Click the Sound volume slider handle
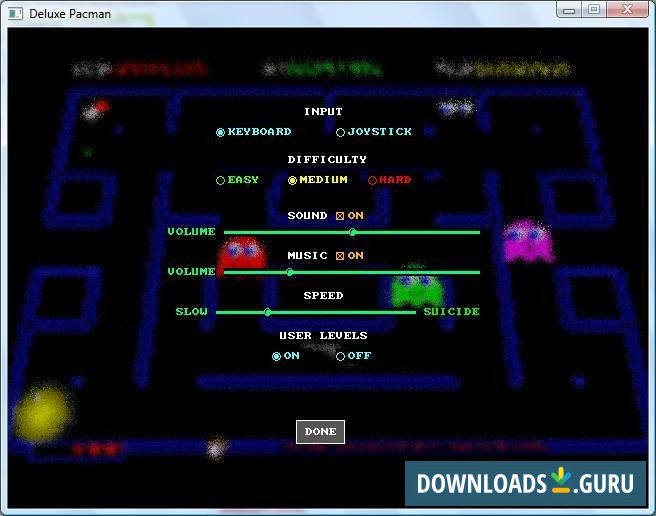The width and height of the screenshot is (656, 516). point(353,232)
